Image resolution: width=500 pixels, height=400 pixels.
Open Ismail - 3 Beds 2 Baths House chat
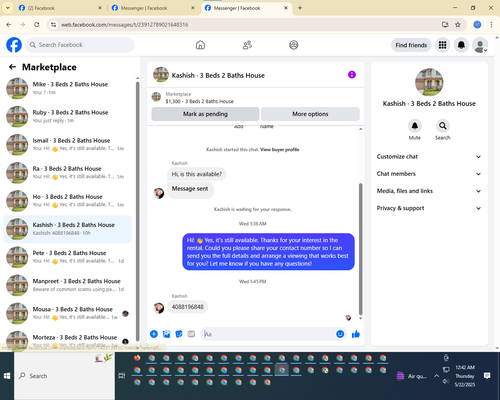click(x=68, y=144)
